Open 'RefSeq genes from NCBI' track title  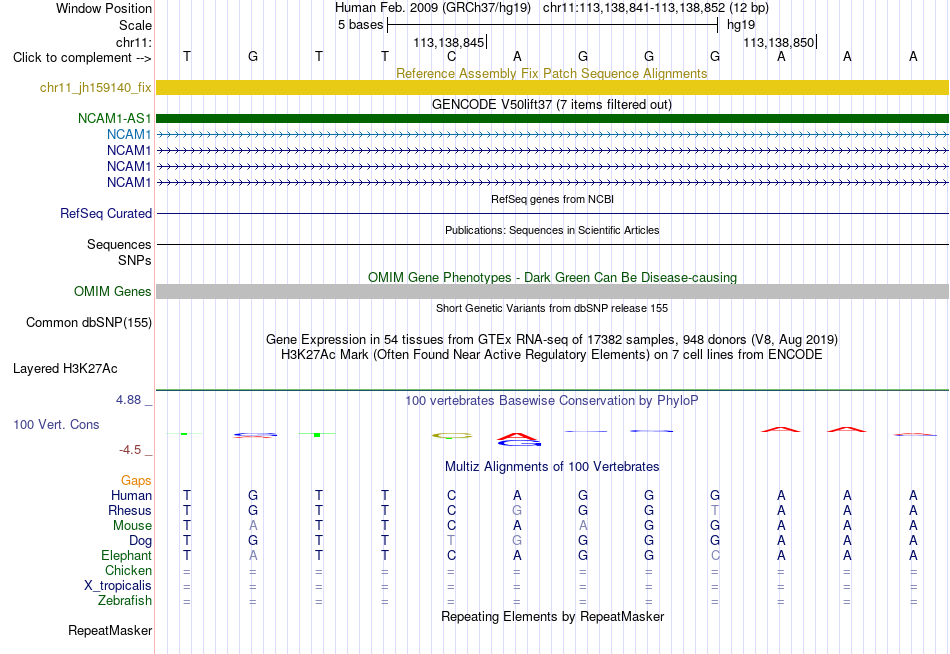pyautogui.click(x=552, y=199)
